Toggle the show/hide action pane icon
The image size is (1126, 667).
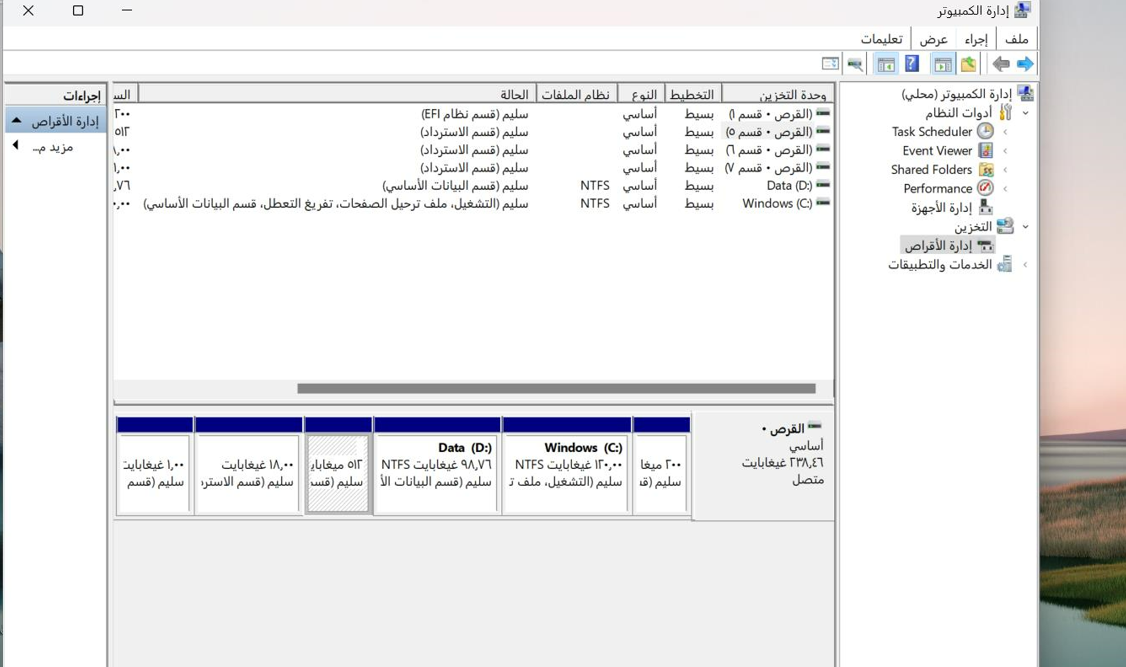pyautogui.click(x=886, y=64)
